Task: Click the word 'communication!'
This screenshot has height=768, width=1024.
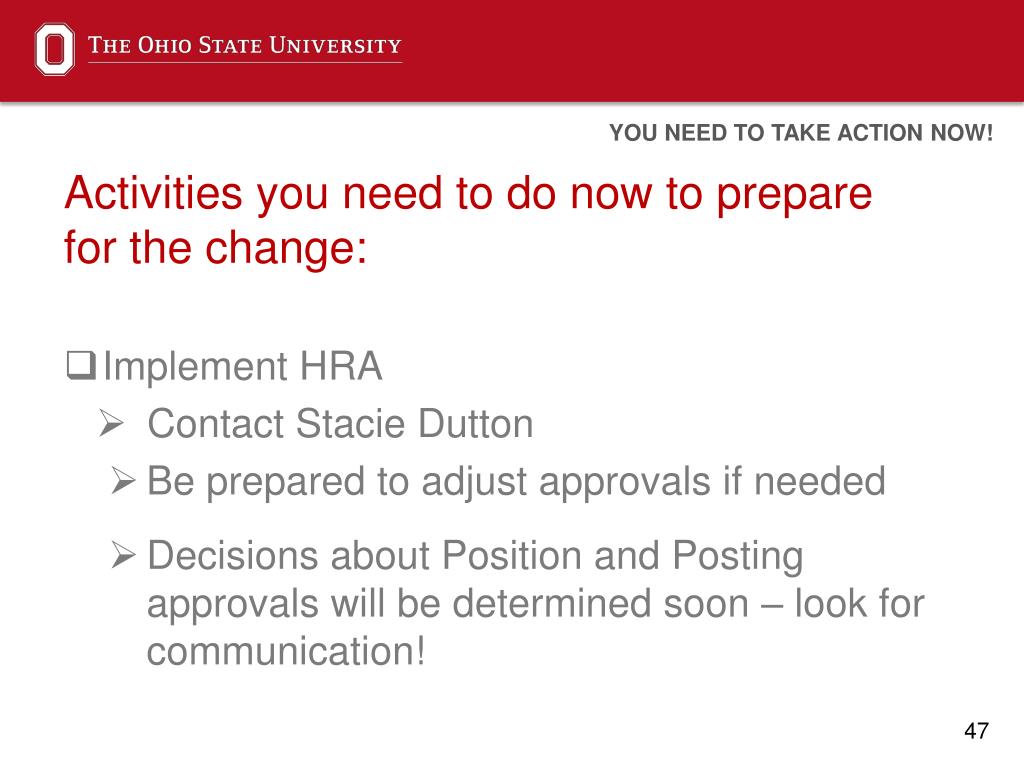Action: (286, 651)
